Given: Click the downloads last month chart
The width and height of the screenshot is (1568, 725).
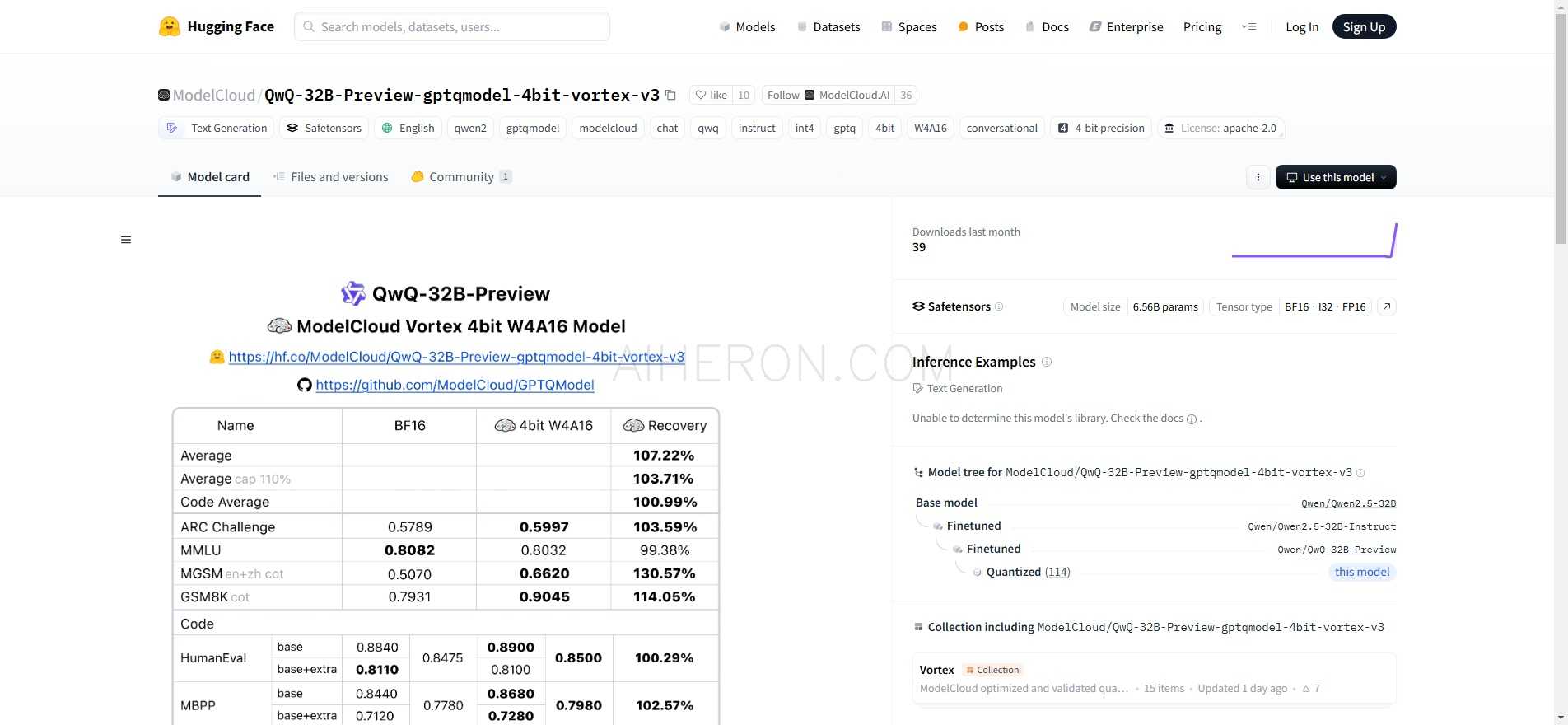Looking at the screenshot, I should [1314, 240].
